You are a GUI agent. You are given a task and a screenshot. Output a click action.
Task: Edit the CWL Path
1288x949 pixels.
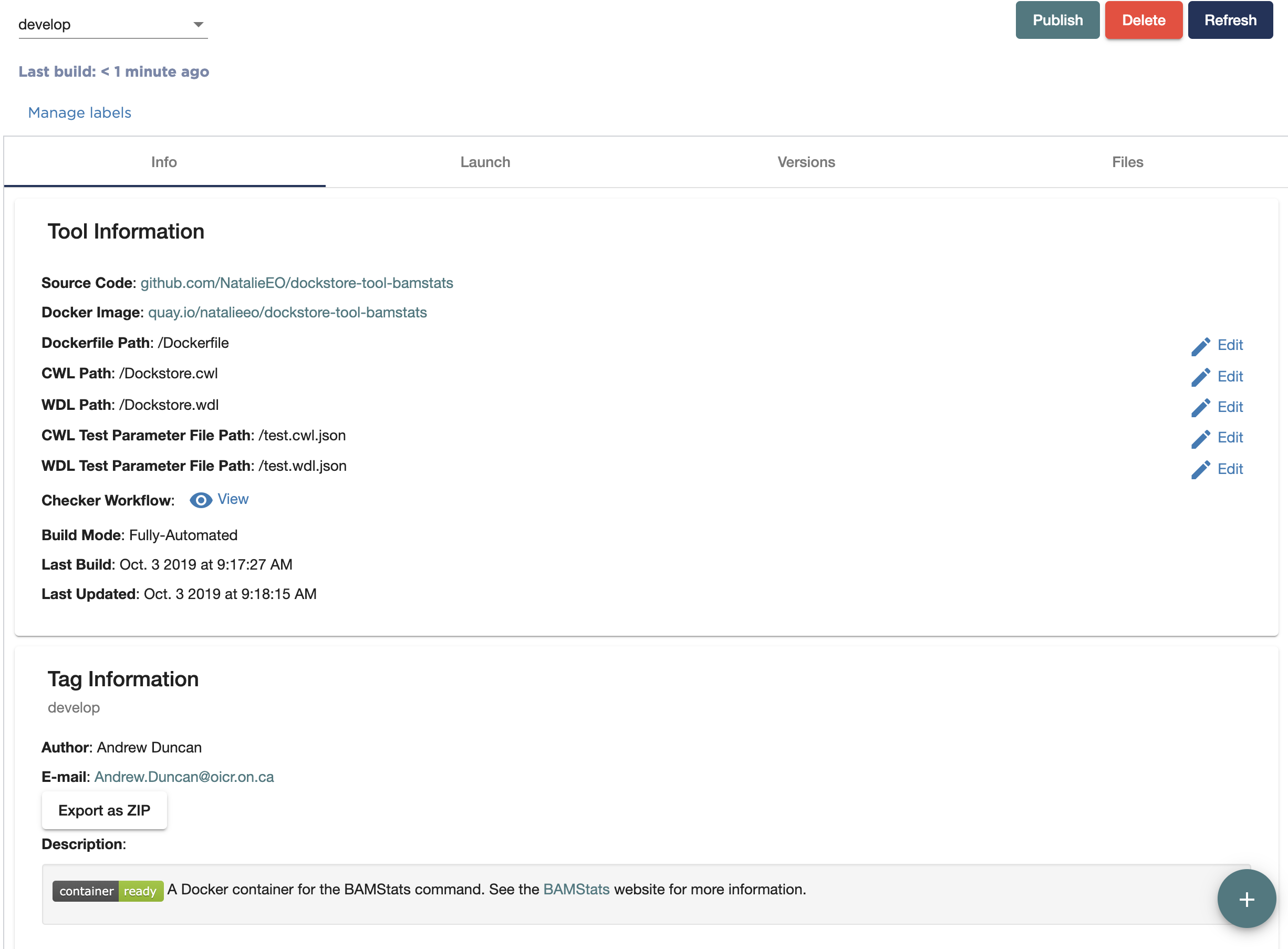pyautogui.click(x=1229, y=377)
